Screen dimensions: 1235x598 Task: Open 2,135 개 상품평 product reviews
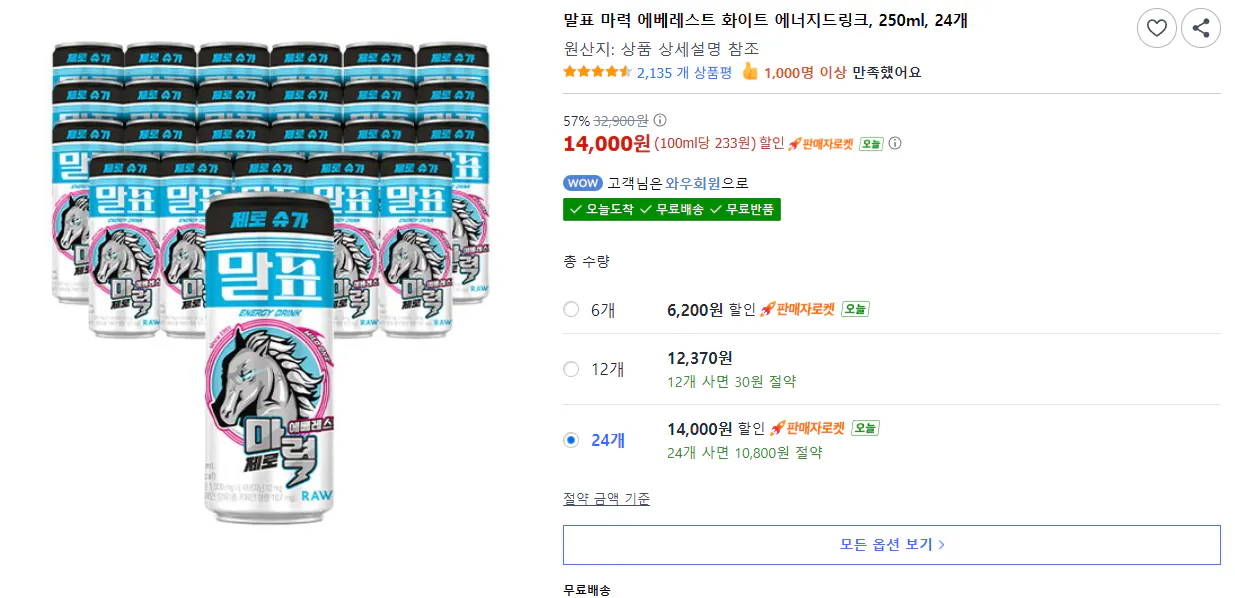click(x=683, y=72)
